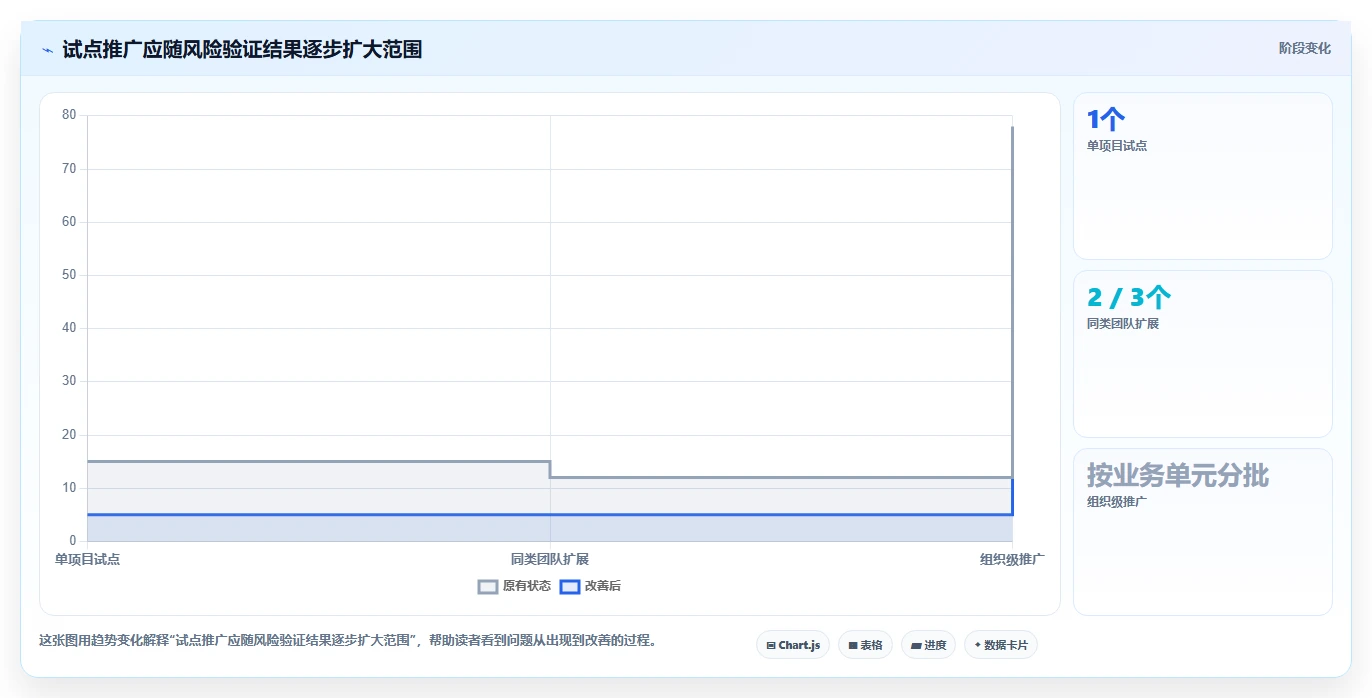This screenshot has height=698, width=1372.
Task: Select the 1个 单项目试点 card
Action: [x=1203, y=176]
